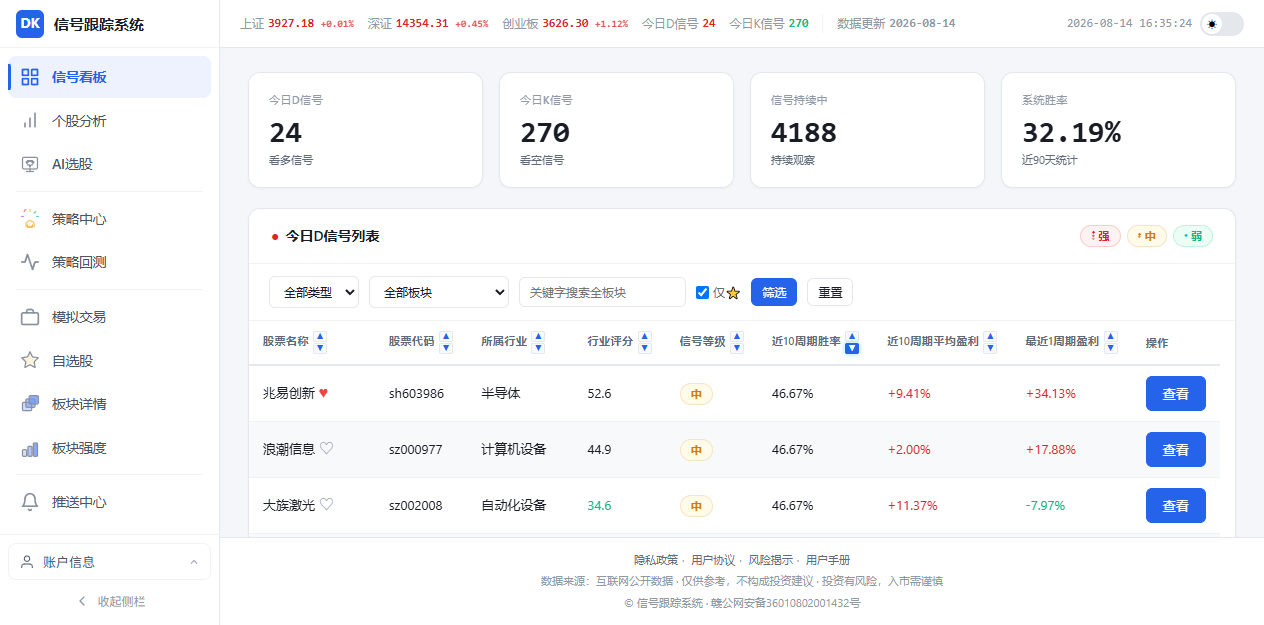Click the lightbulb icon beside 策略中心
Screen dimensions: 1264x625
(30, 219)
